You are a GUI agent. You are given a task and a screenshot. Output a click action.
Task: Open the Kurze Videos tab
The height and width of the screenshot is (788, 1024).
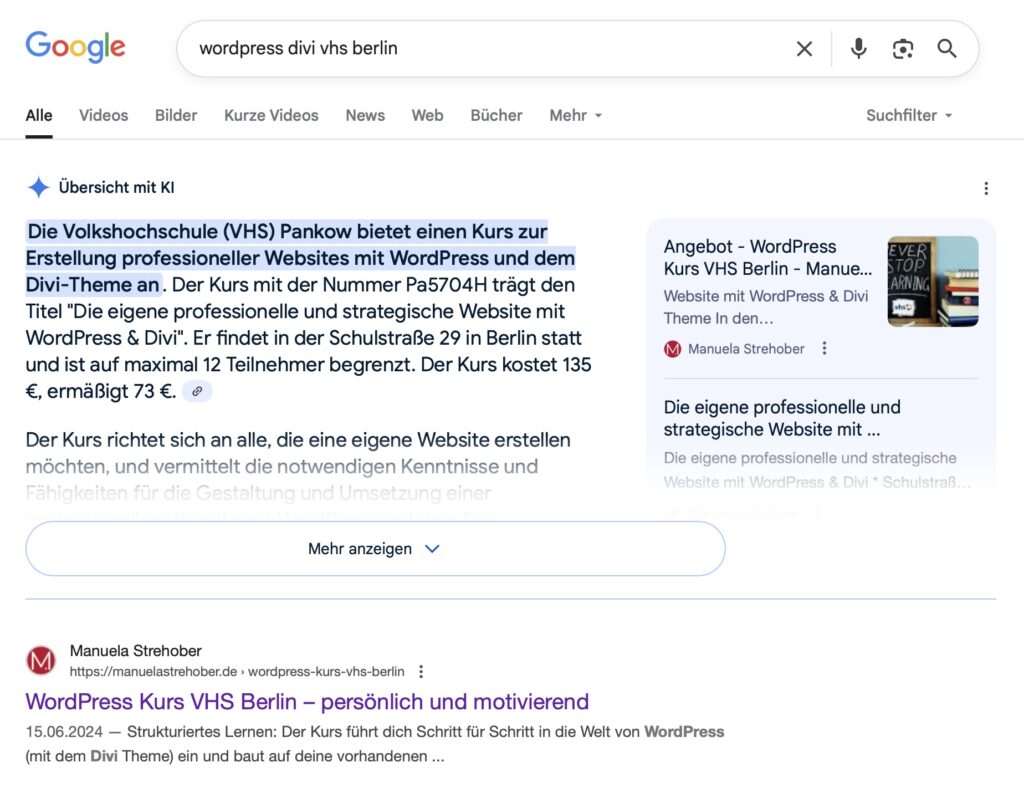(271, 116)
